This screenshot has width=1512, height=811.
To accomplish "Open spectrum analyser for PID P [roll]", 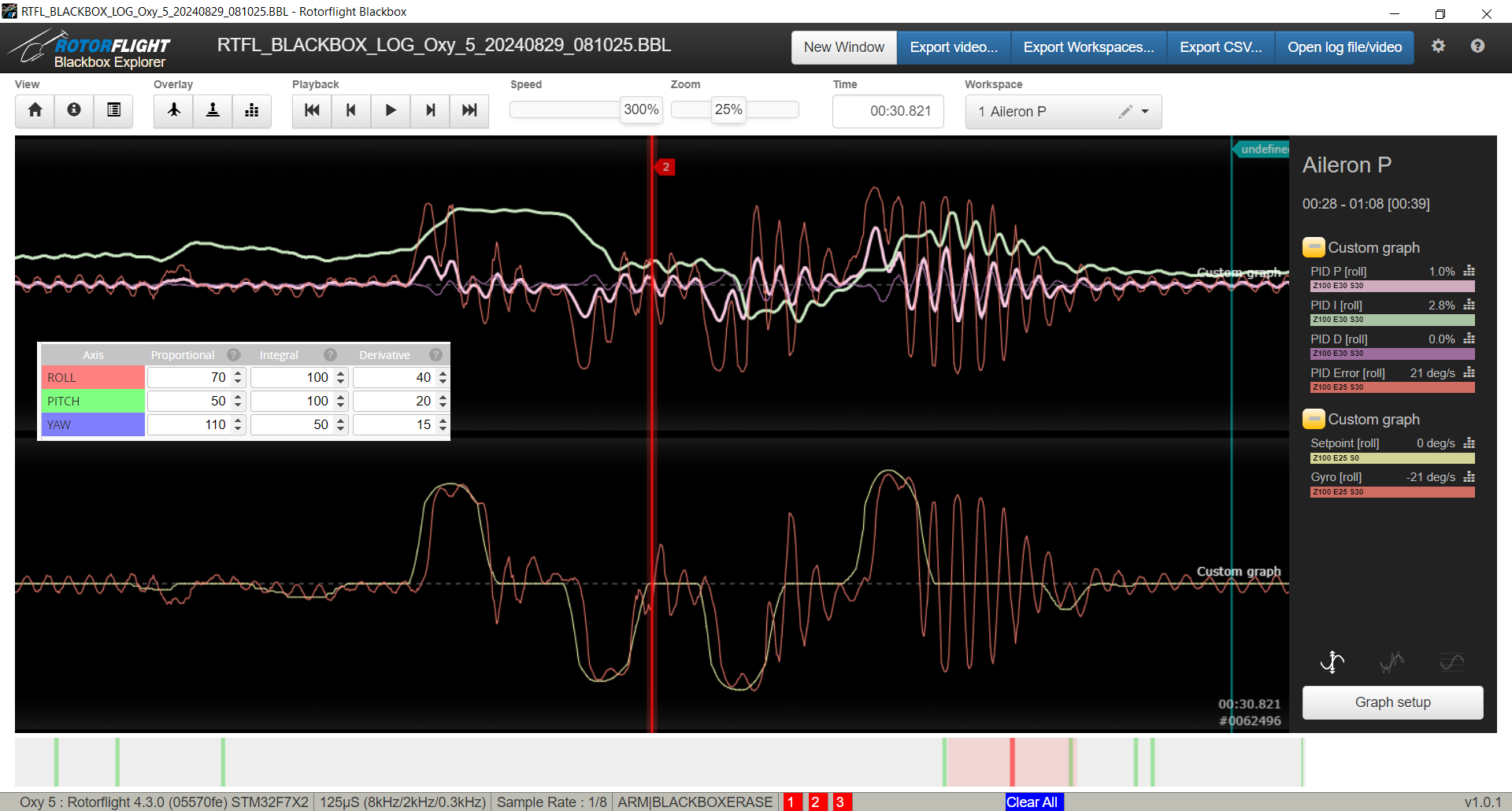I will (1469, 272).
